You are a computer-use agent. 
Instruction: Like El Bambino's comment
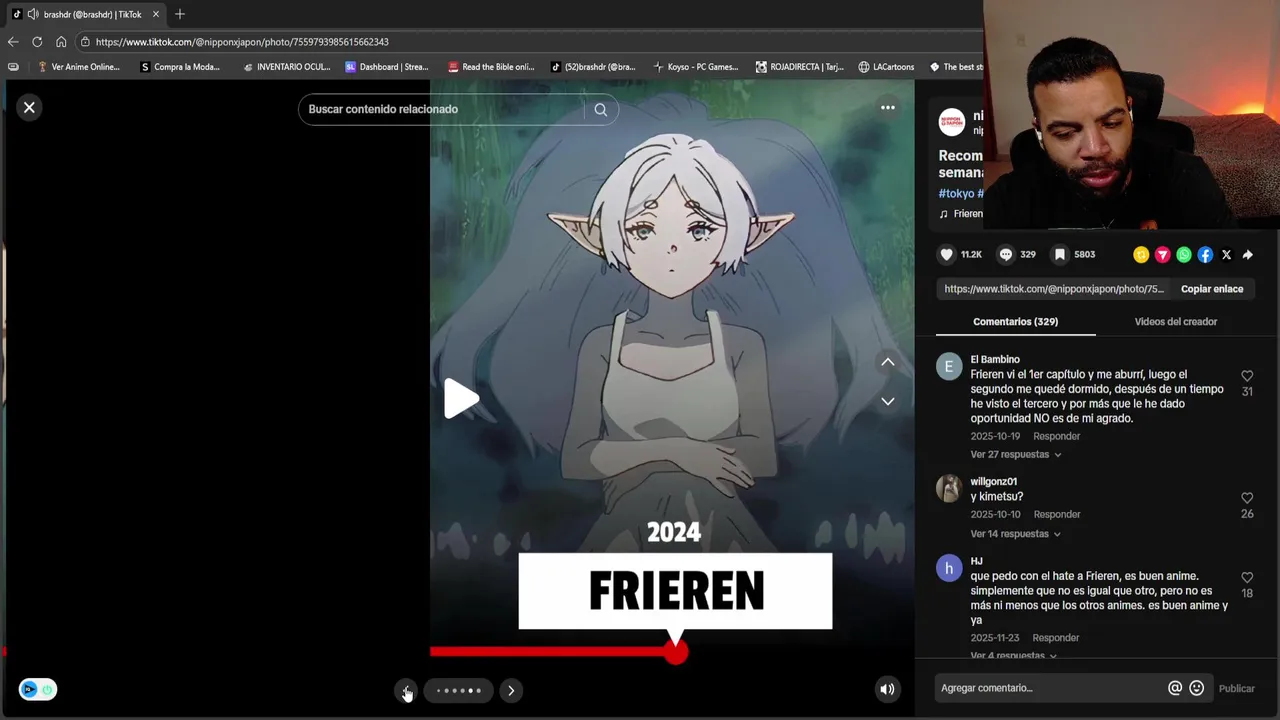tap(1247, 376)
